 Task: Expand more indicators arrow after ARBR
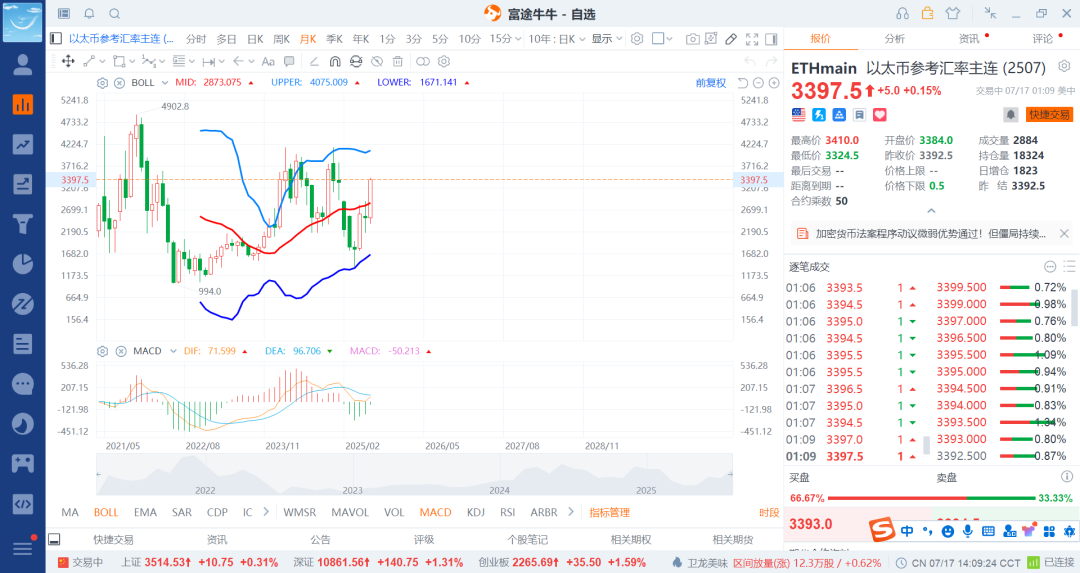571,512
